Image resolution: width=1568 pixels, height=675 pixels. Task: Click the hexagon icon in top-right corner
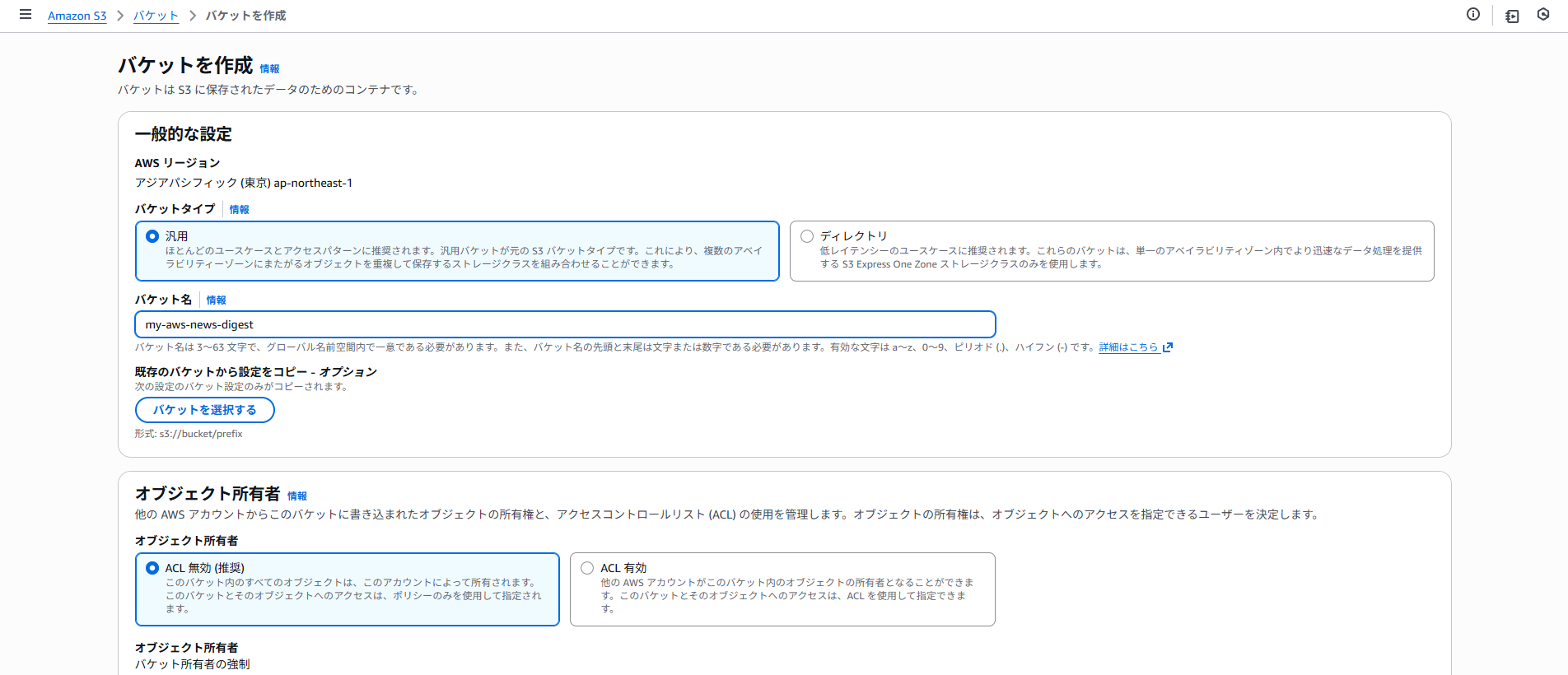pos(1543,14)
